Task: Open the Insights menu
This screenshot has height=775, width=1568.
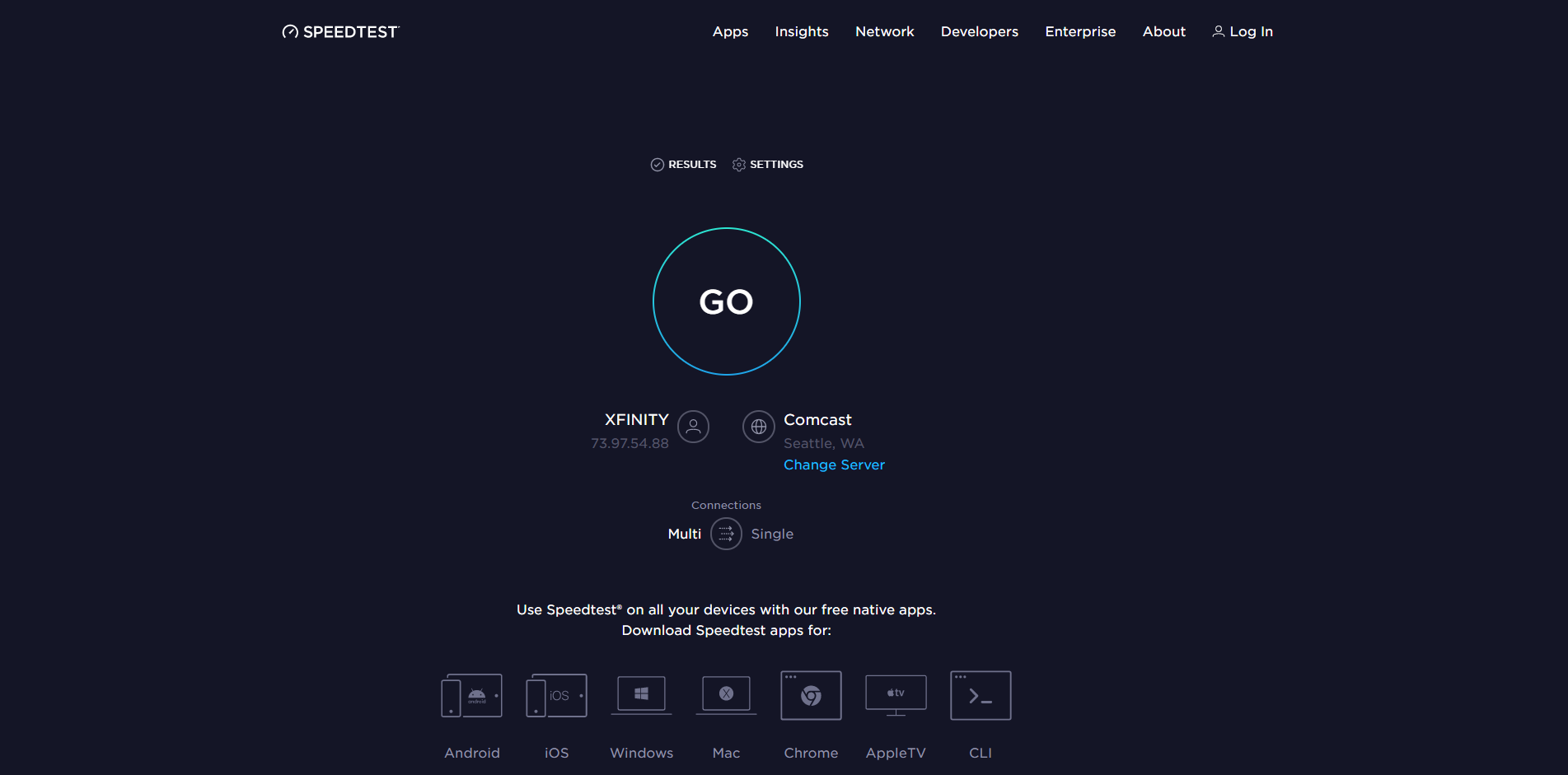Action: [x=802, y=31]
